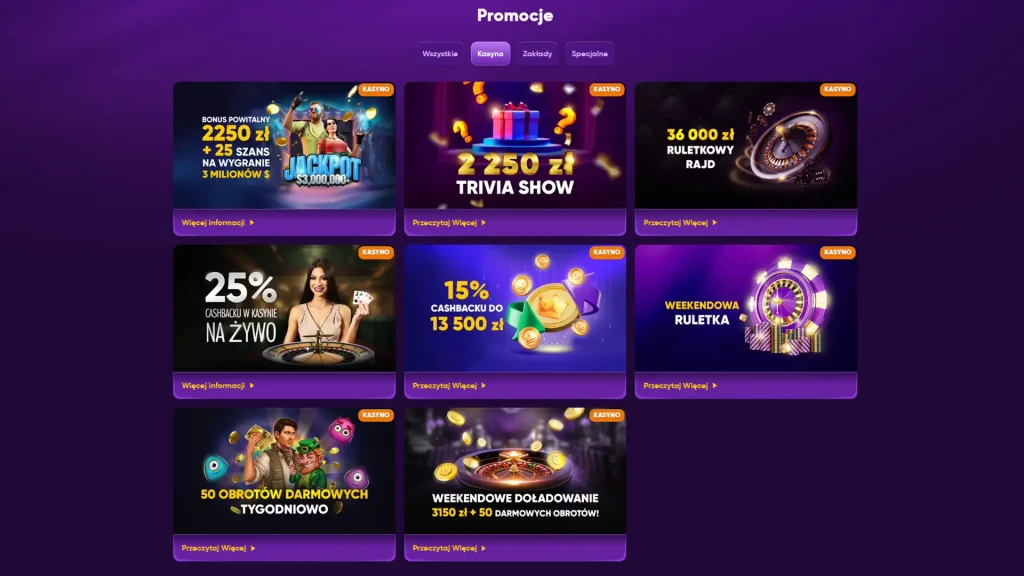Open the 36 000 zł Ruletkowy Rajd banner
Viewport: 1024px width, 576px height.
click(x=746, y=145)
